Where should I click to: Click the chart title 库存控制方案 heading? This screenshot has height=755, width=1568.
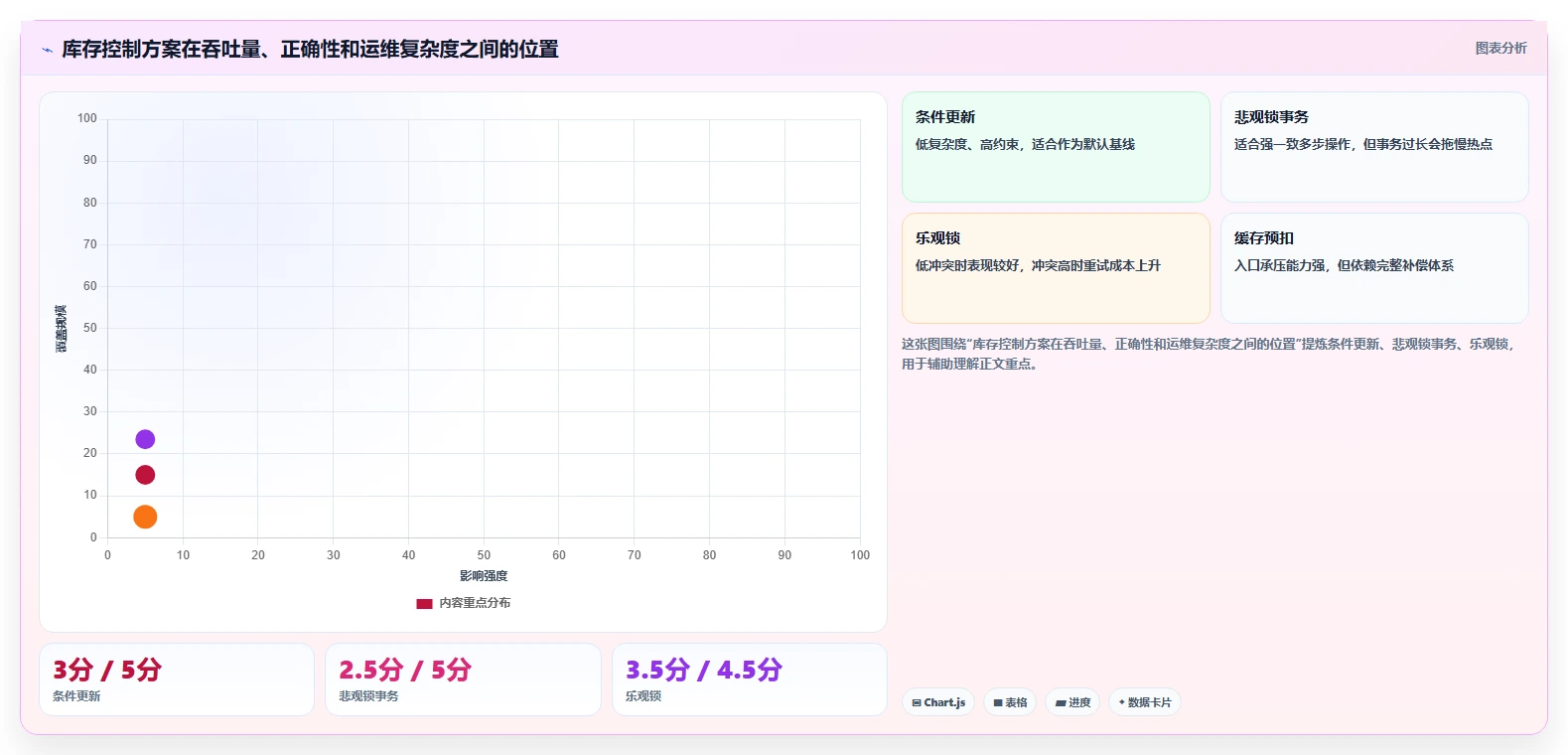310,49
